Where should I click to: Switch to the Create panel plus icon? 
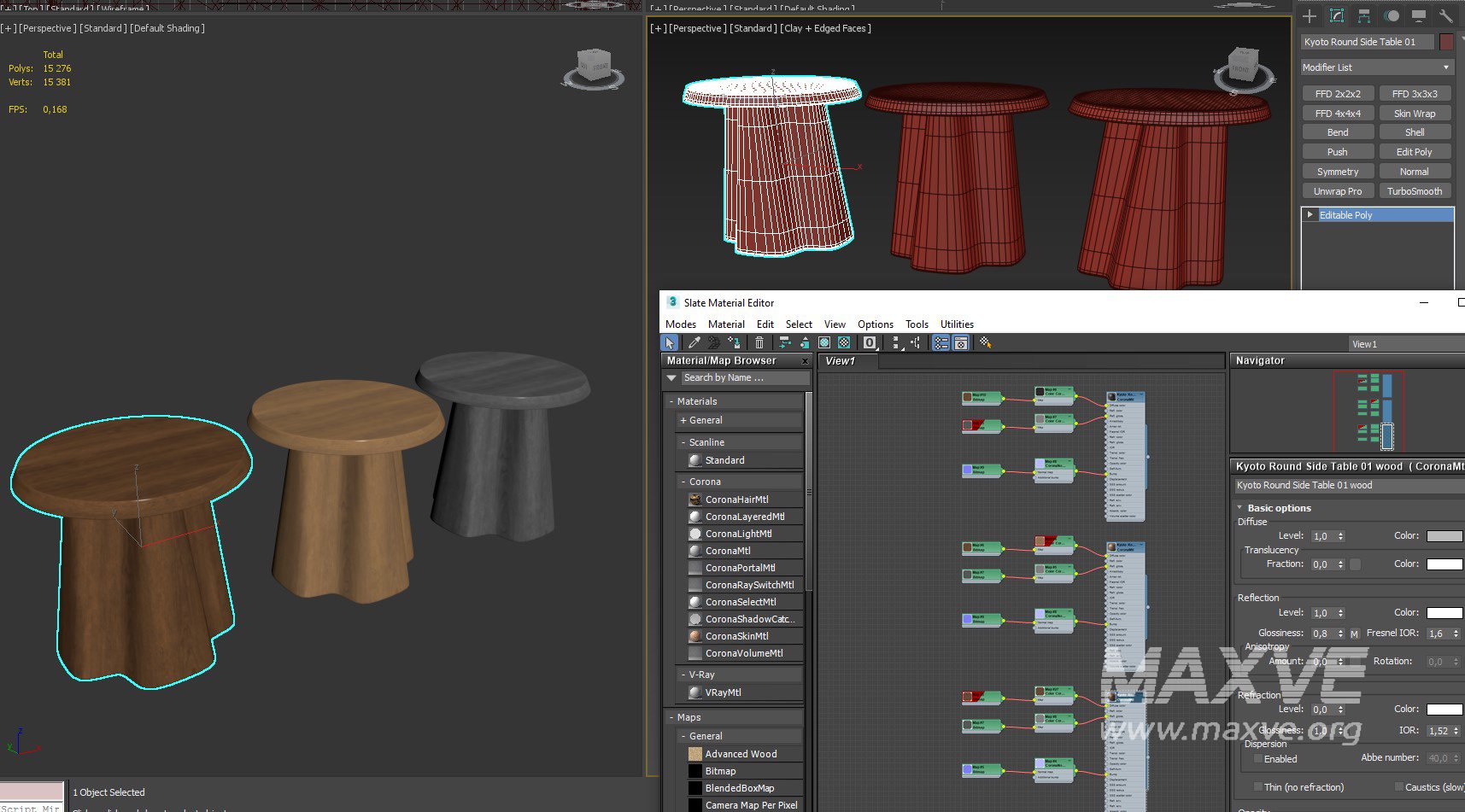[1310, 16]
